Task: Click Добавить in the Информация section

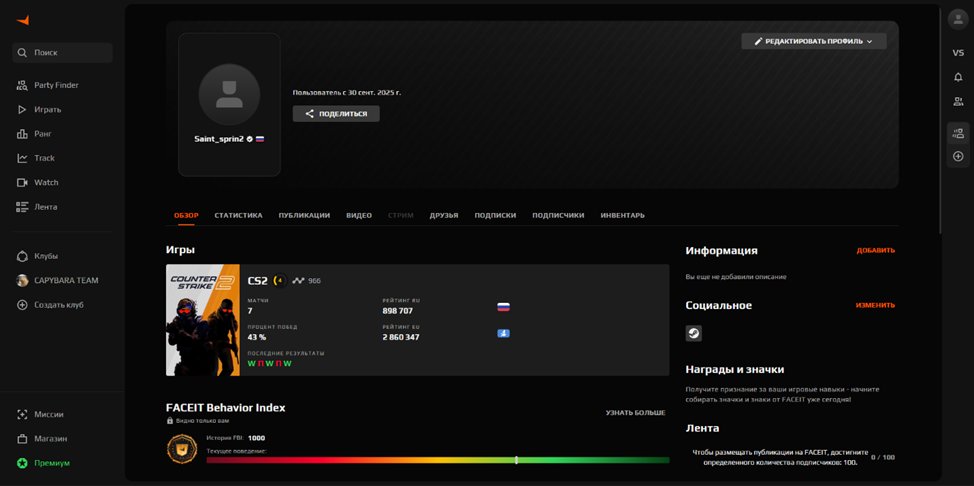Action: pyautogui.click(x=876, y=250)
